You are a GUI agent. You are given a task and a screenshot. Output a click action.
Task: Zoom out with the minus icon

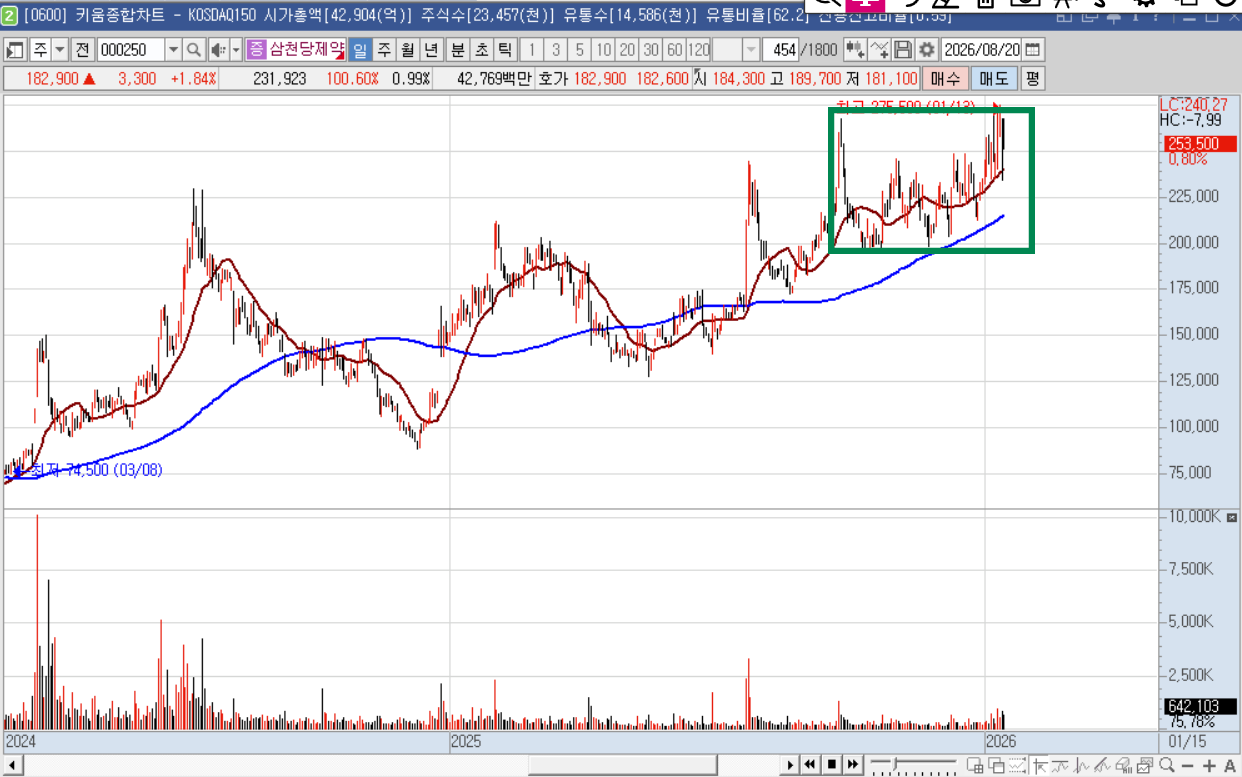[1189, 765]
